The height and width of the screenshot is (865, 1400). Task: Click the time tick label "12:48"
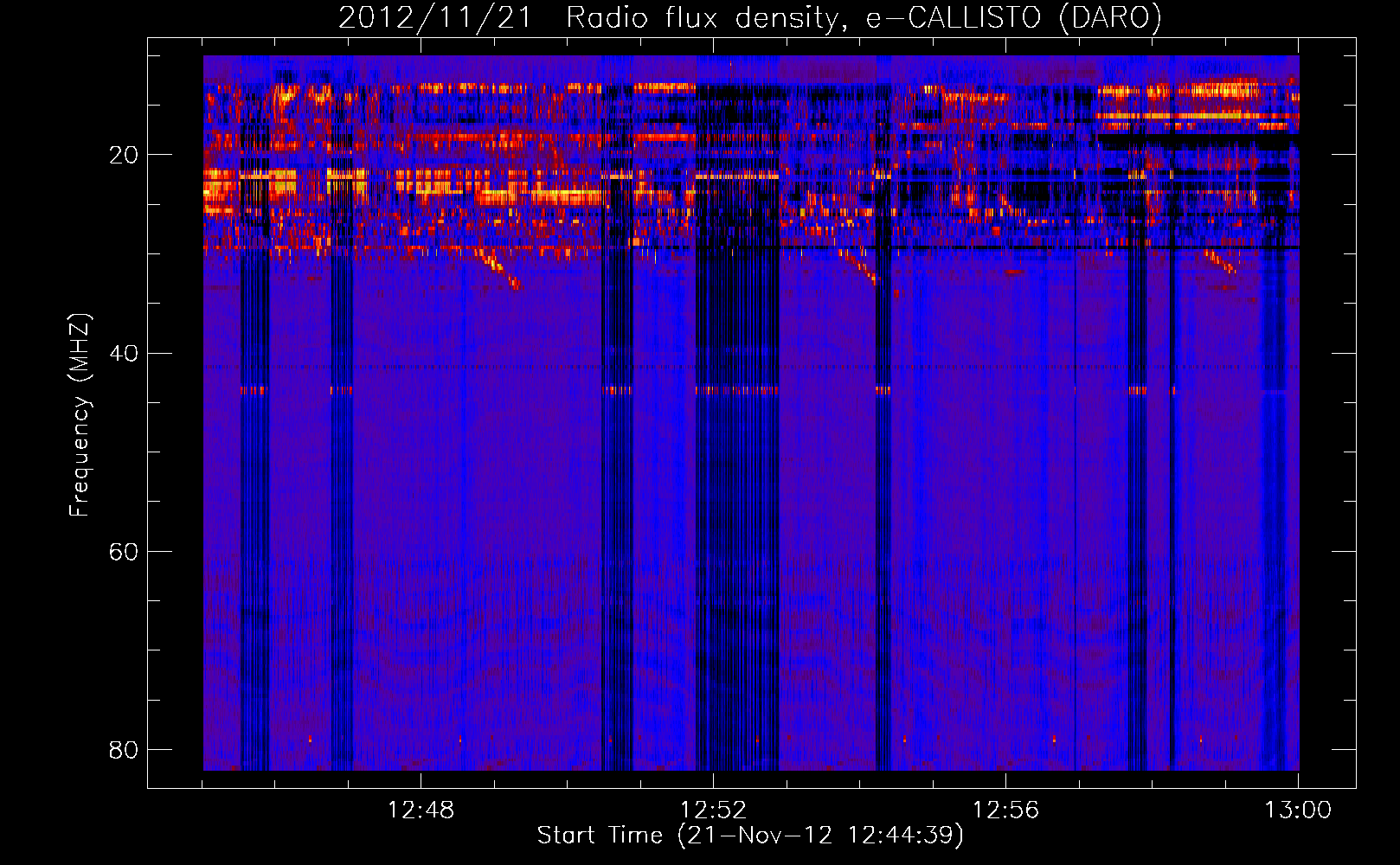click(x=421, y=811)
